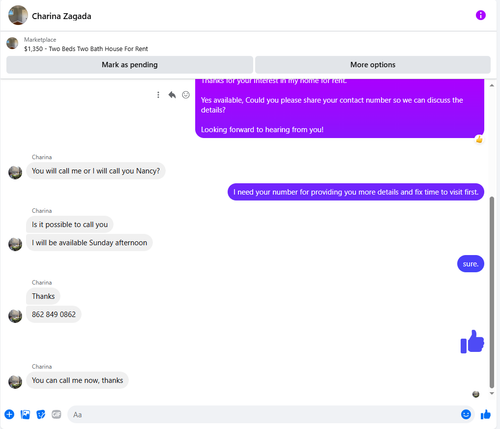
Task: Click the thumbs up reaction on the purple message
Action: [x=479, y=139]
